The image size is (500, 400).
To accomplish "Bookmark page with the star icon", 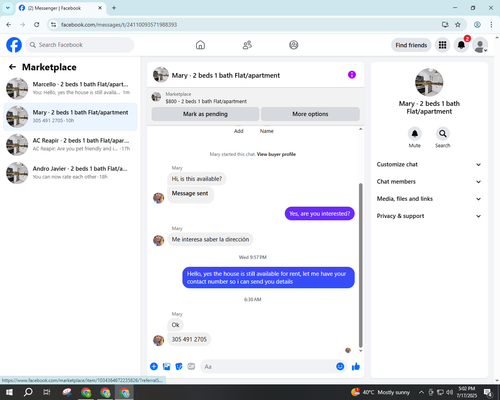I will tap(458, 25).
